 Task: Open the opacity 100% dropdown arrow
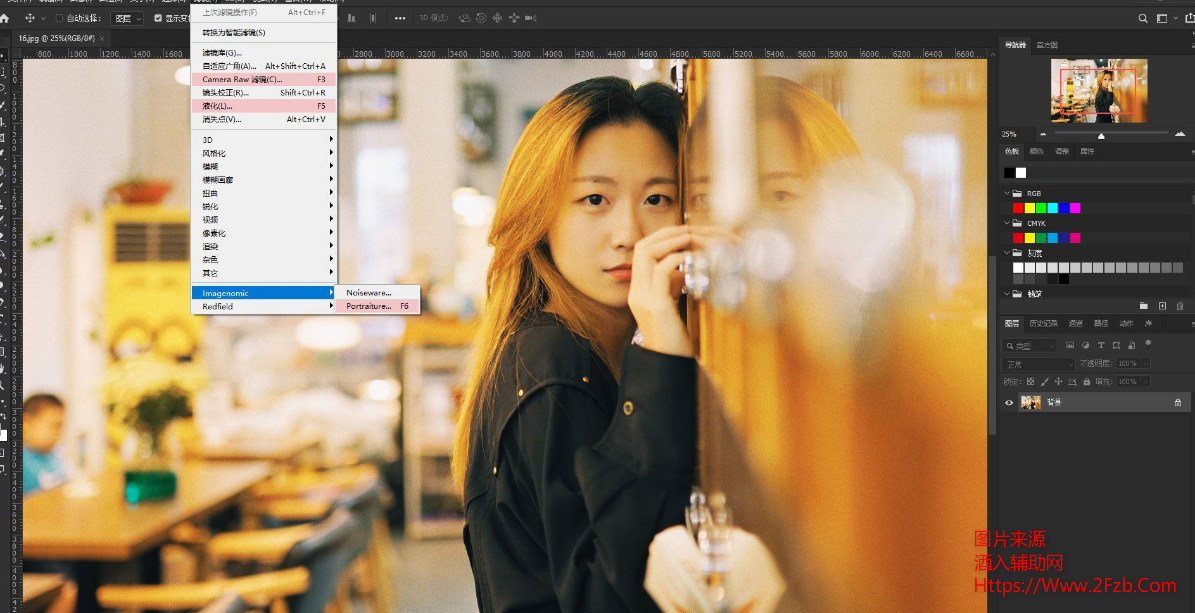[x=1144, y=364]
